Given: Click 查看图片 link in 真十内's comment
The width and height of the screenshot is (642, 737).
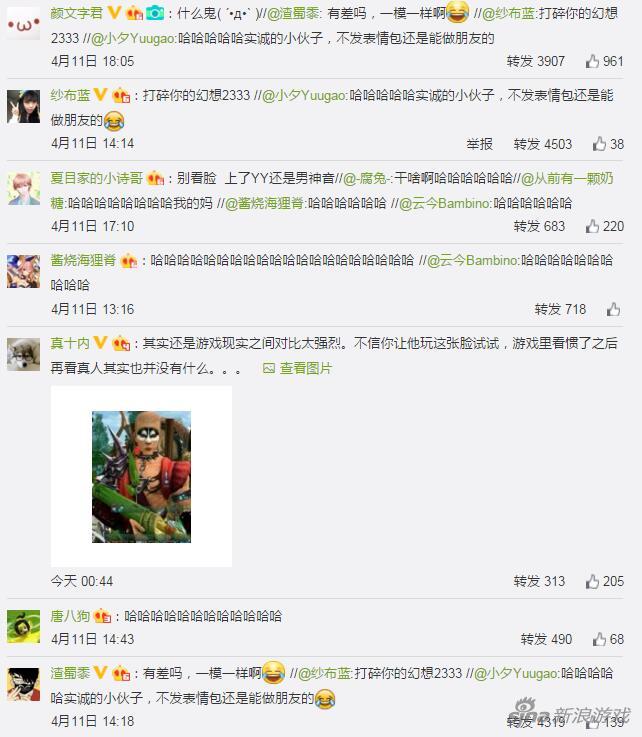Looking at the screenshot, I should point(297,368).
